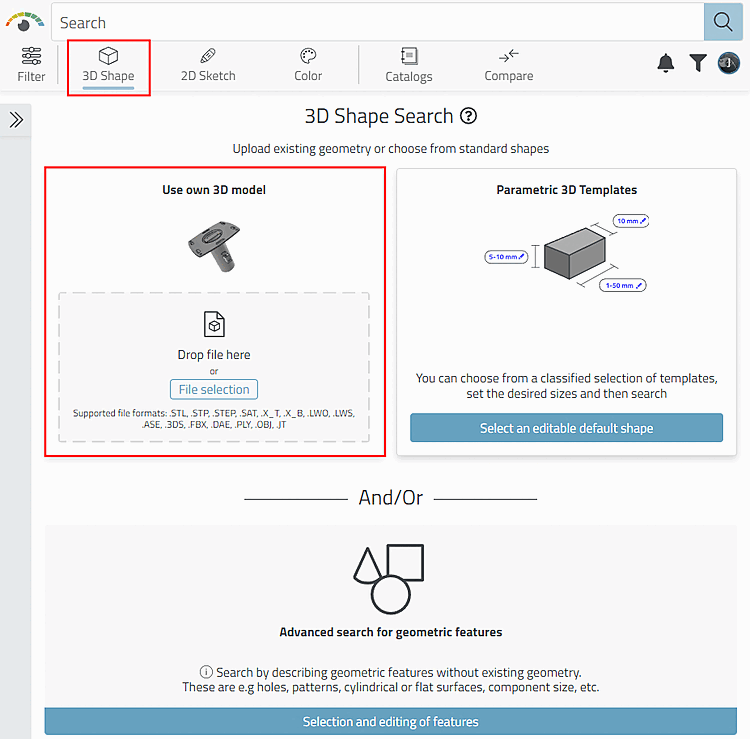Focus the top Search input field
Screen dimensions: 750x739
point(377,22)
